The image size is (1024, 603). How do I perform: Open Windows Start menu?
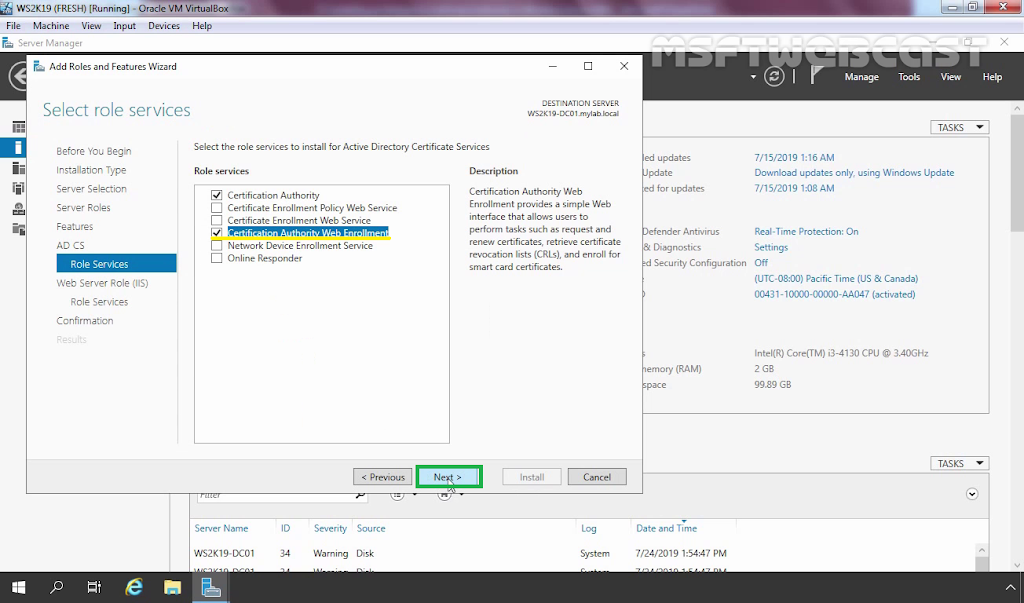click(18, 587)
